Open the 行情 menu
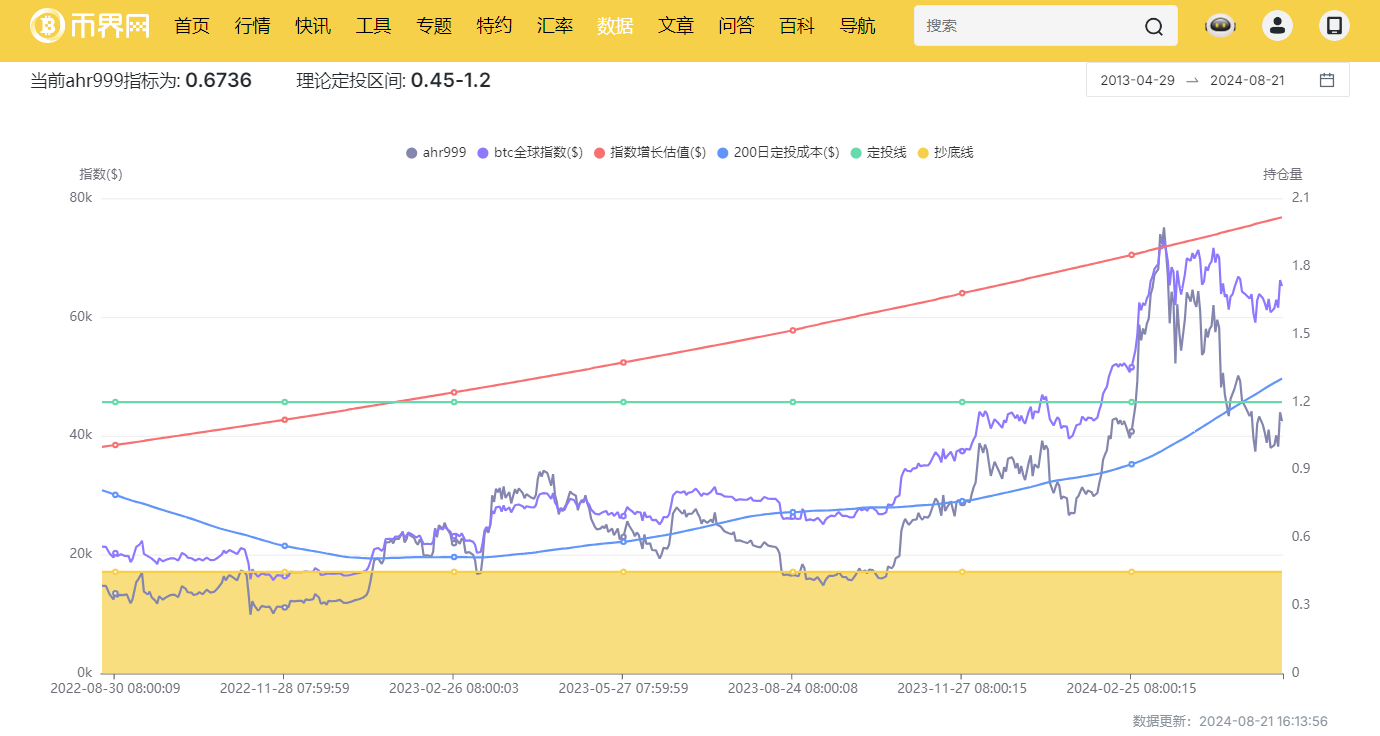Screen dimensions: 1380x736 click(252, 26)
